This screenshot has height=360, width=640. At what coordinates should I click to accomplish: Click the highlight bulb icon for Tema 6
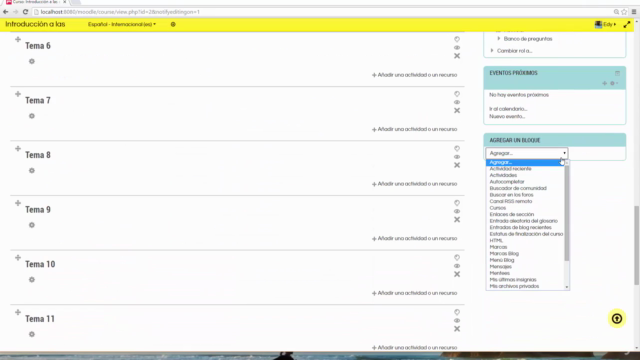(457, 39)
